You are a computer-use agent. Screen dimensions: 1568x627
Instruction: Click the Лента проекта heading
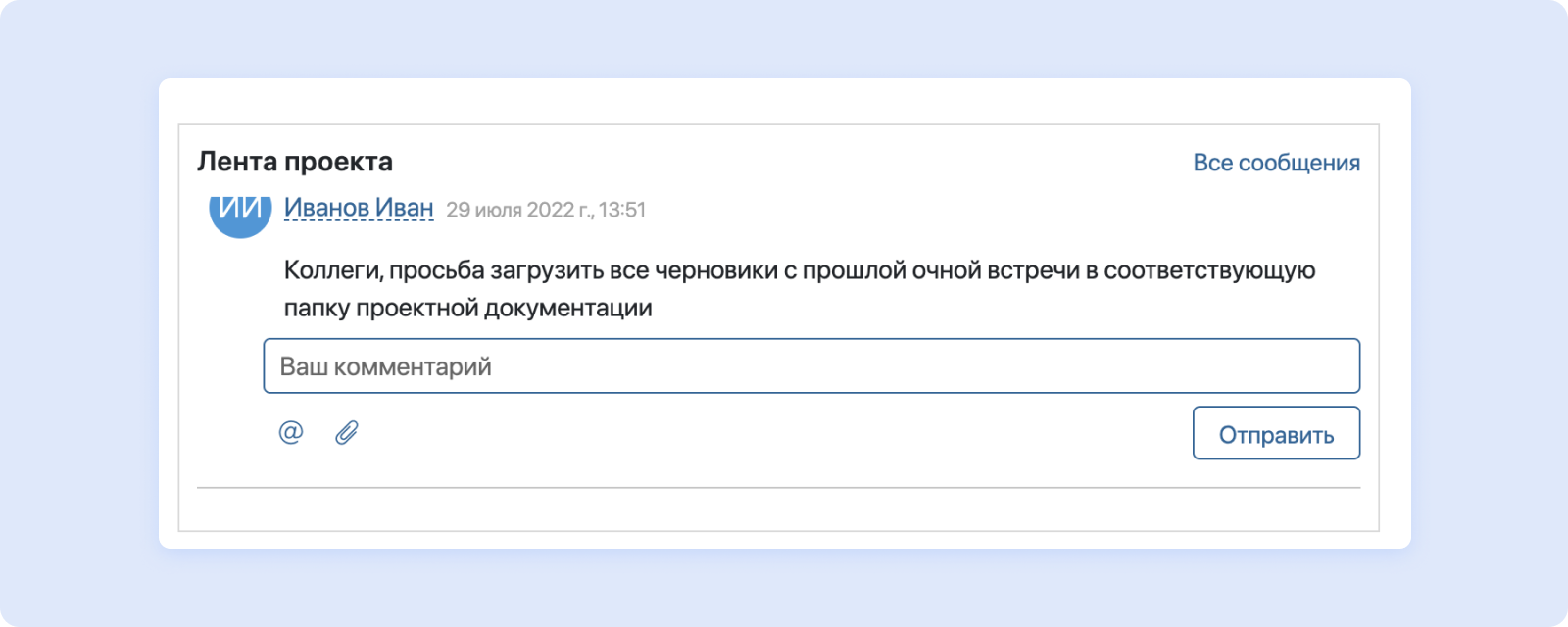(293, 162)
